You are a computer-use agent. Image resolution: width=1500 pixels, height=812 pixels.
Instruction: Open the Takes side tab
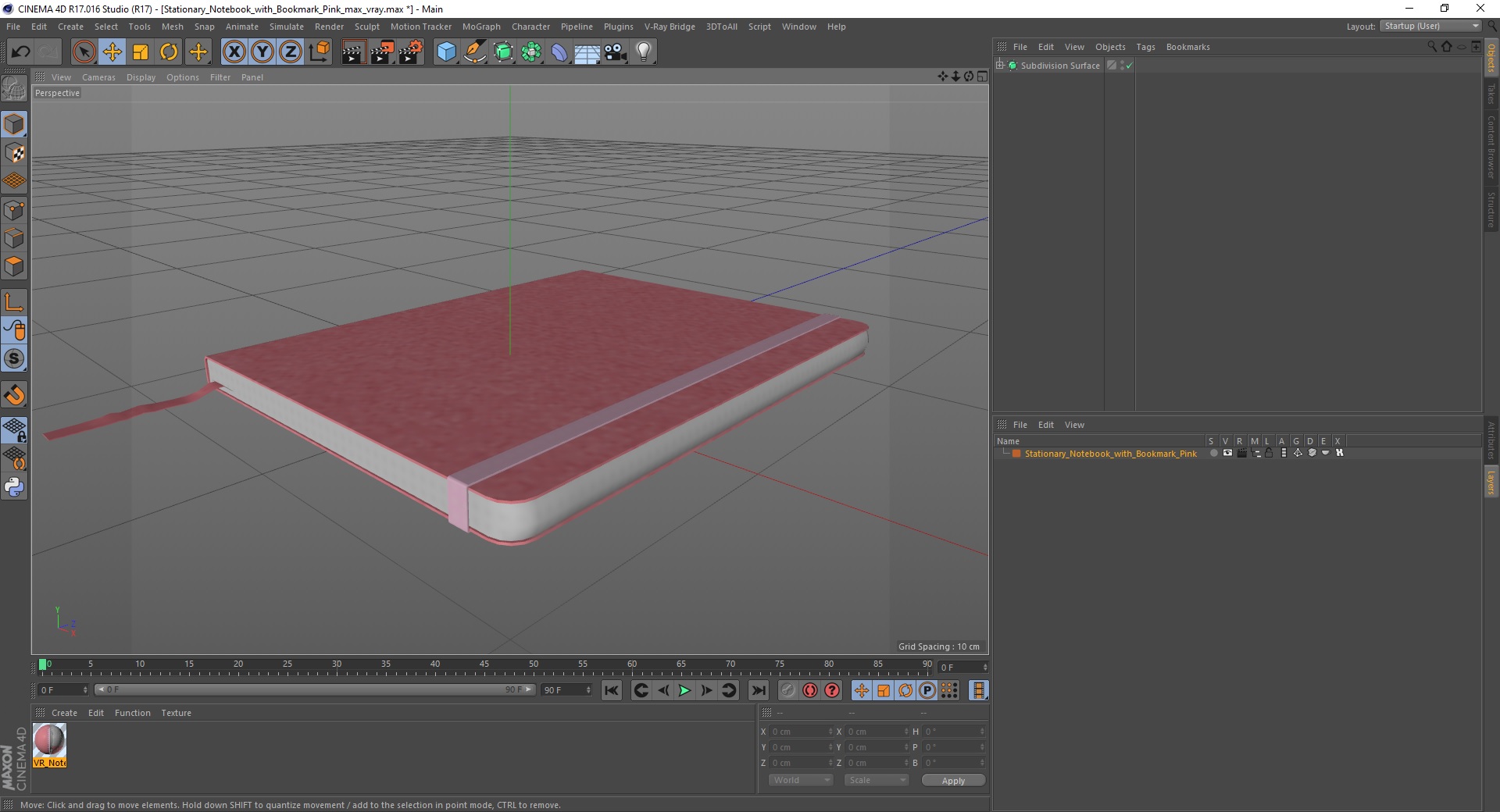pos(1491,94)
